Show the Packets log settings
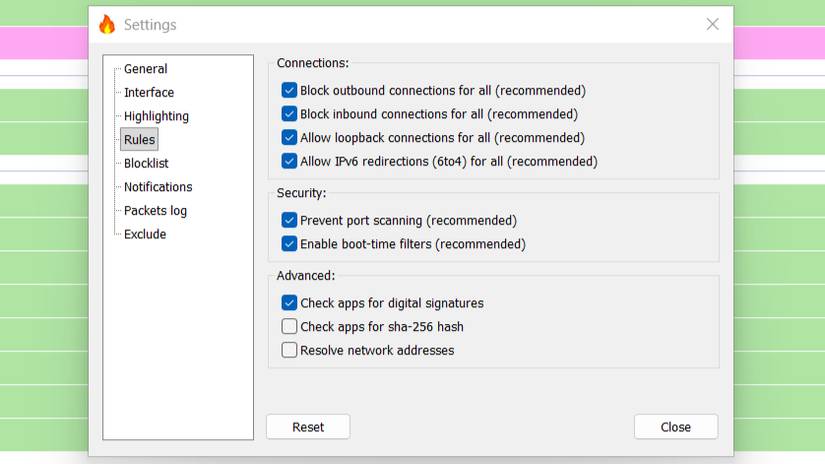825x464 pixels. tap(155, 211)
